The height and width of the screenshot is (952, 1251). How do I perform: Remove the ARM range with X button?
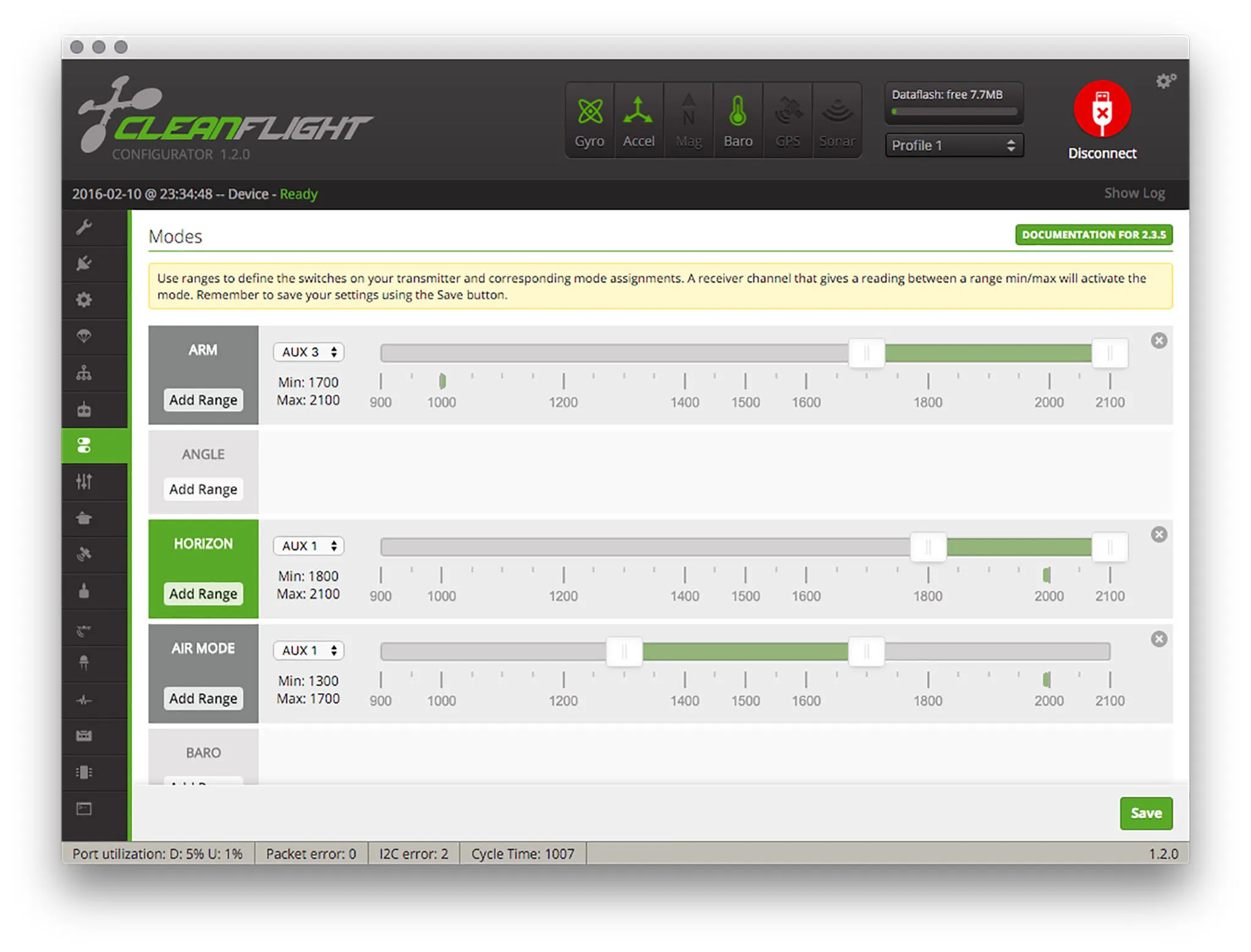click(x=1159, y=341)
